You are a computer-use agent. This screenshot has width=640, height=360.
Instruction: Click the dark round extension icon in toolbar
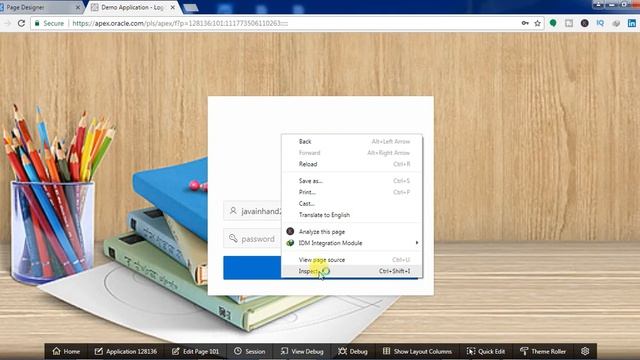pos(584,23)
